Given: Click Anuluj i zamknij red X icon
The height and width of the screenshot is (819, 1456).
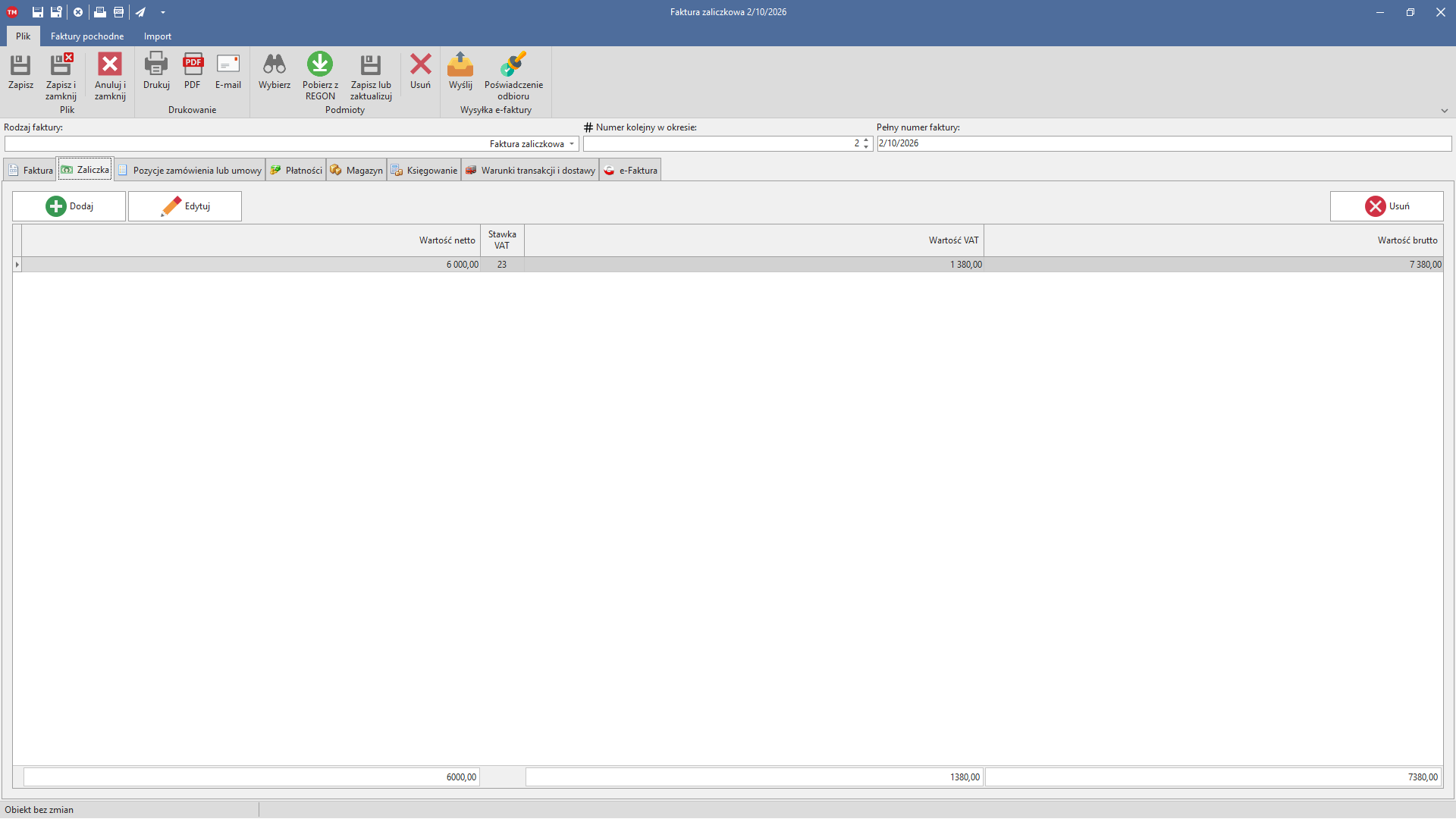Looking at the screenshot, I should click(110, 64).
